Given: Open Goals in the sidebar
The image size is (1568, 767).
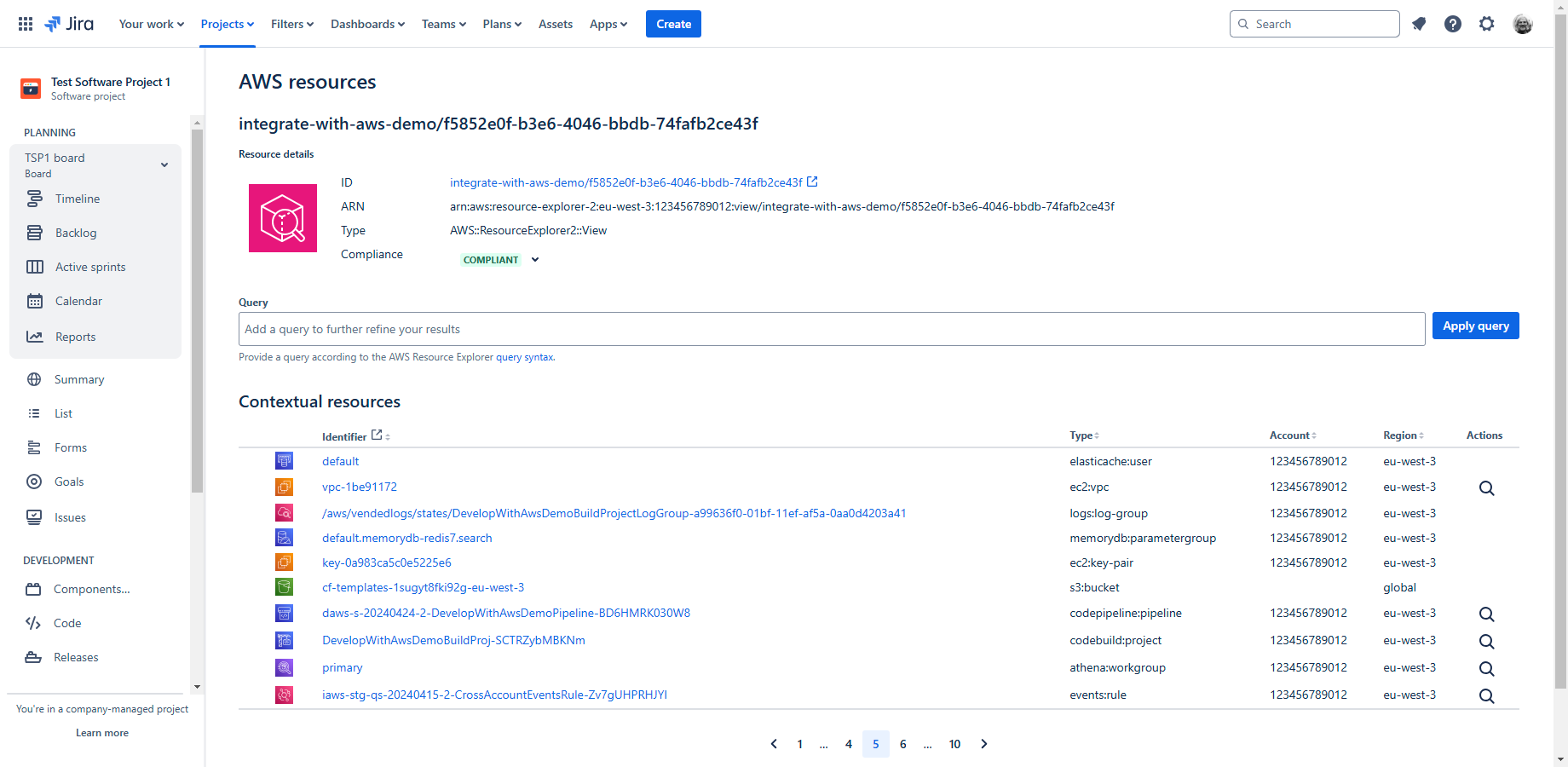Looking at the screenshot, I should pos(69,482).
